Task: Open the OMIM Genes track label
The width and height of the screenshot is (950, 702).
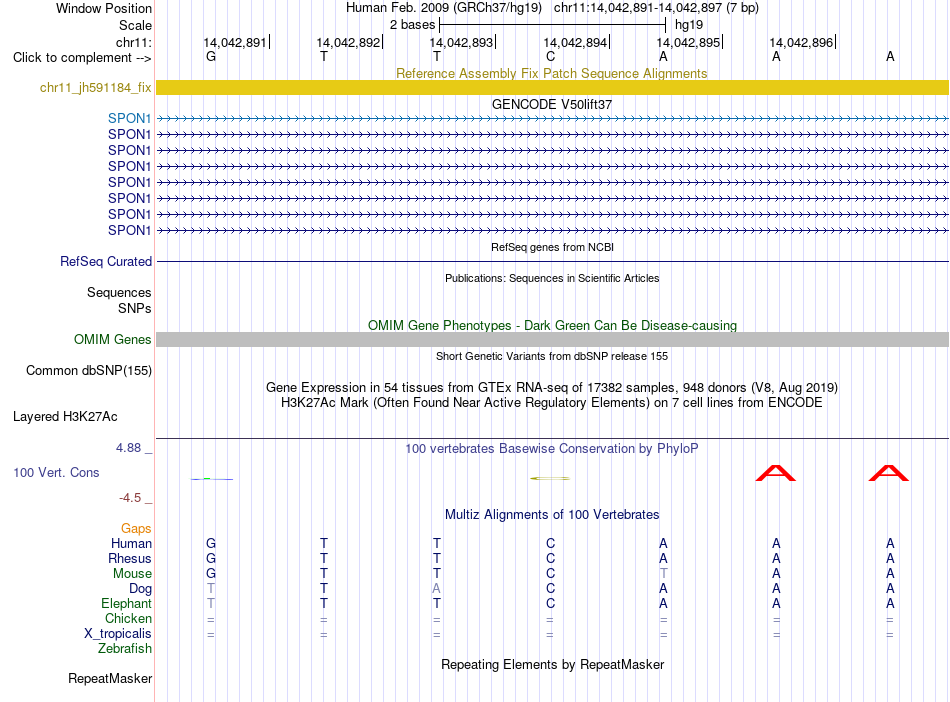Action: coord(113,339)
